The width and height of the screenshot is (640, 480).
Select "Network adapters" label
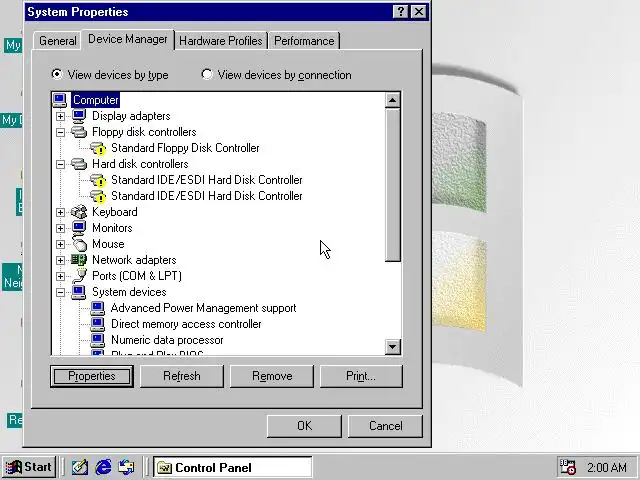(134, 260)
